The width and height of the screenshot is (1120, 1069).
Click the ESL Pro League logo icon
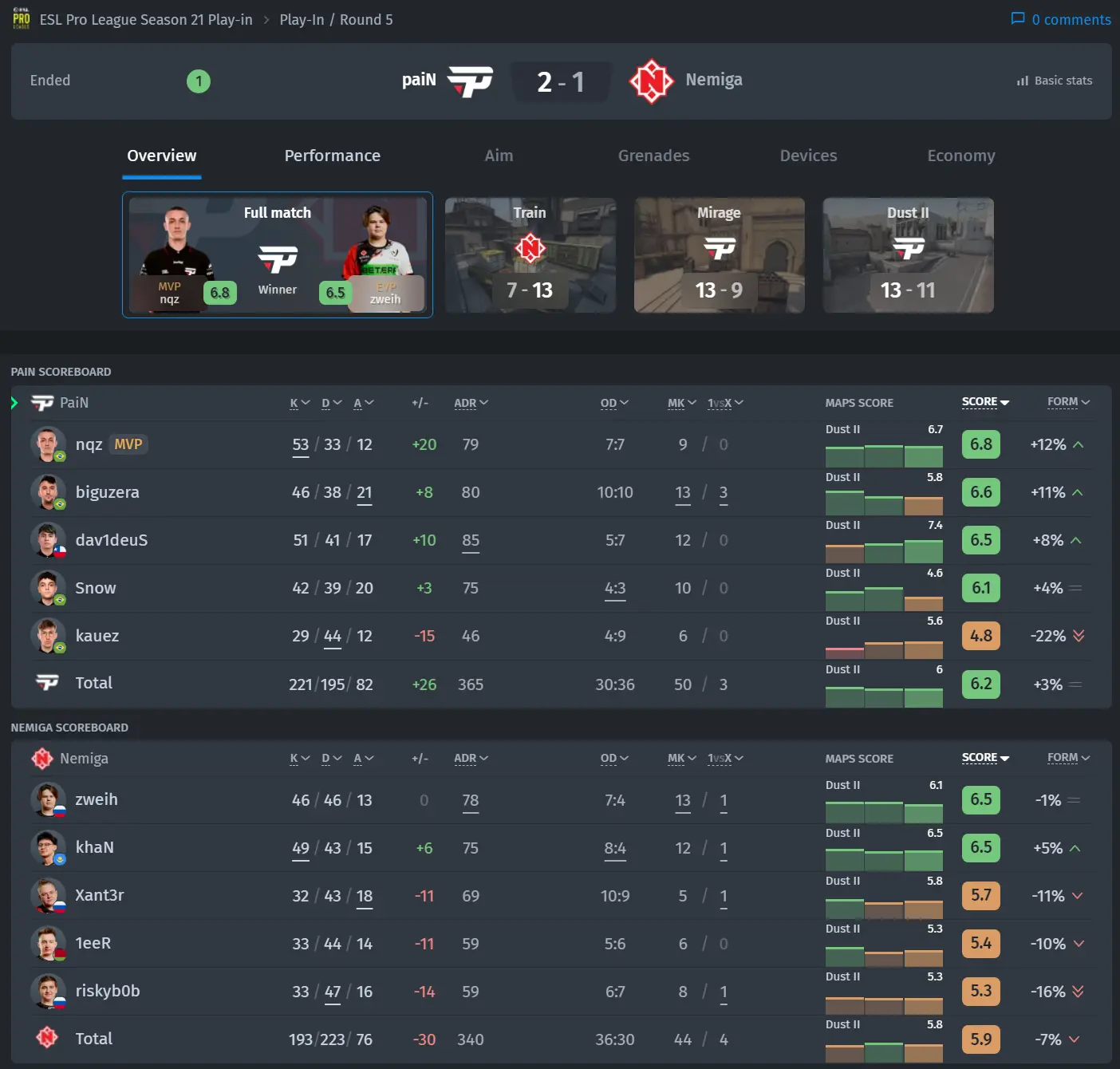coord(22,18)
